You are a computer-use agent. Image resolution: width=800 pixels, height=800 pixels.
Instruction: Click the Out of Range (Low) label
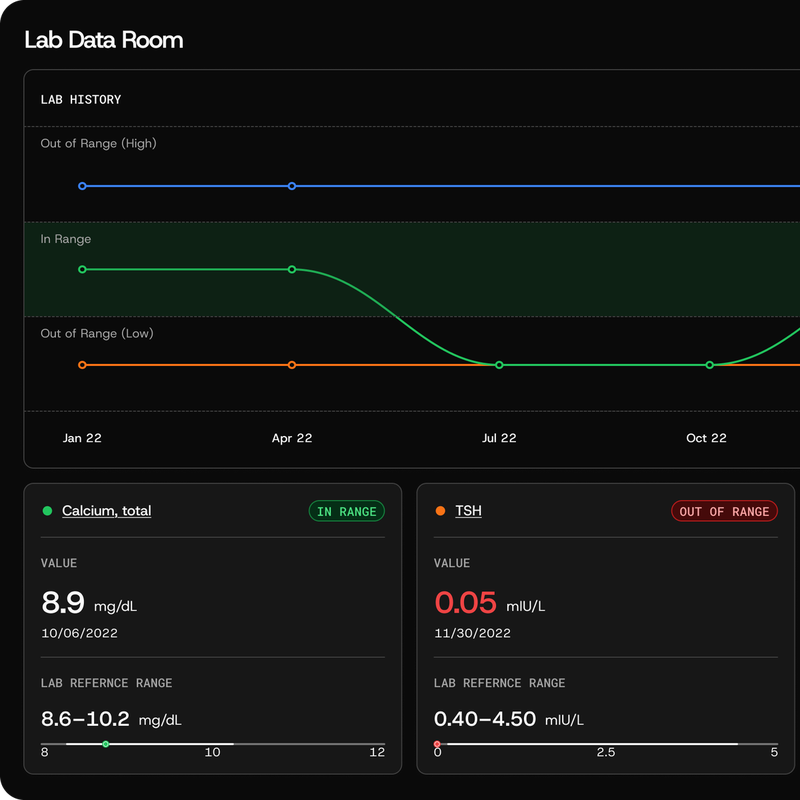[97, 334]
